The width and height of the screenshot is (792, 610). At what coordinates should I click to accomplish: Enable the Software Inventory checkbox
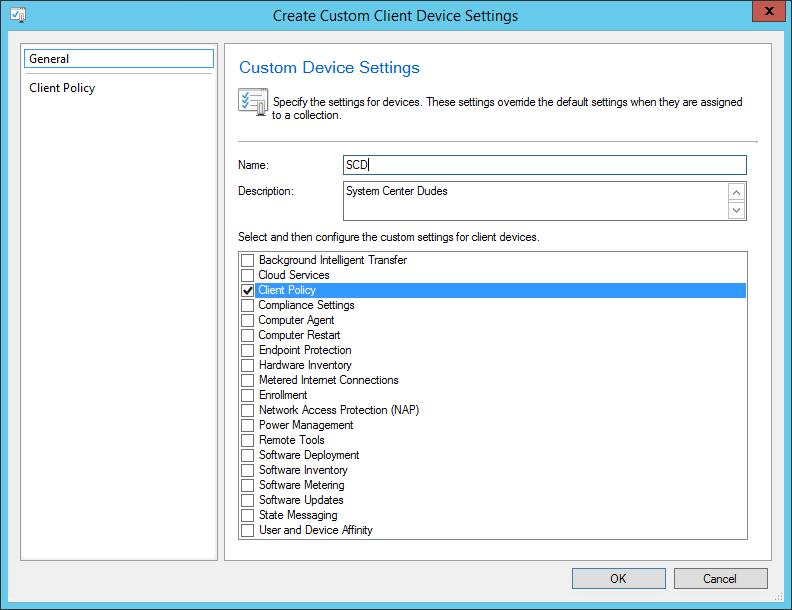248,470
